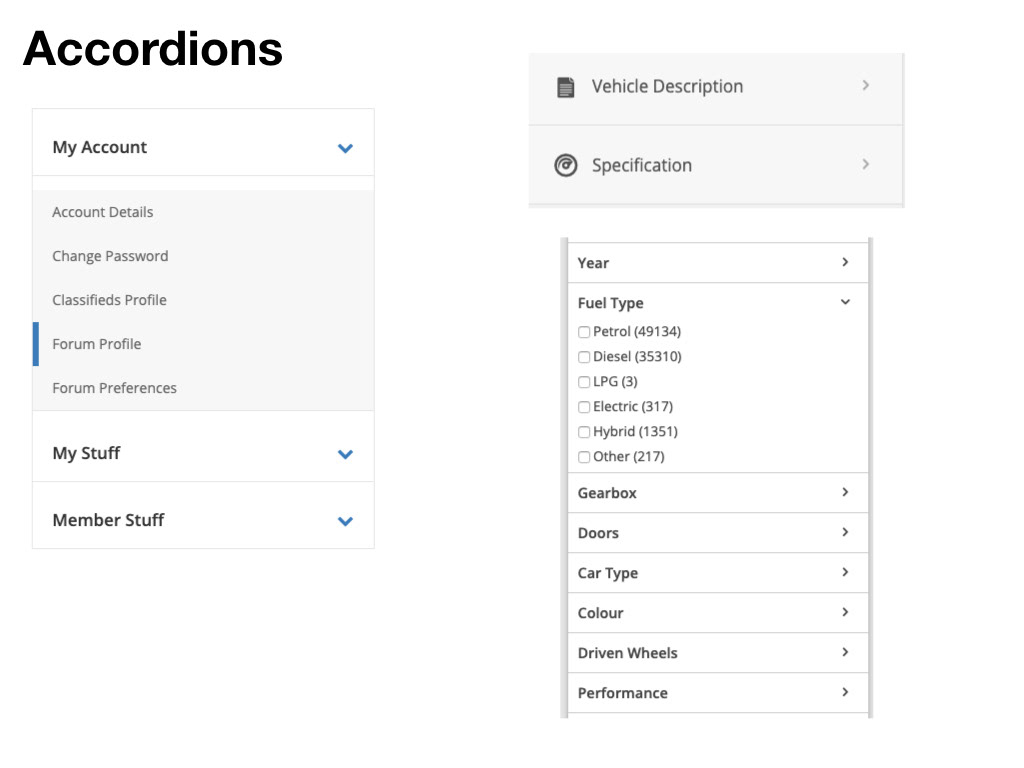Expand My Stuff with the blue chevron
This screenshot has width=1024, height=768.
click(x=345, y=454)
